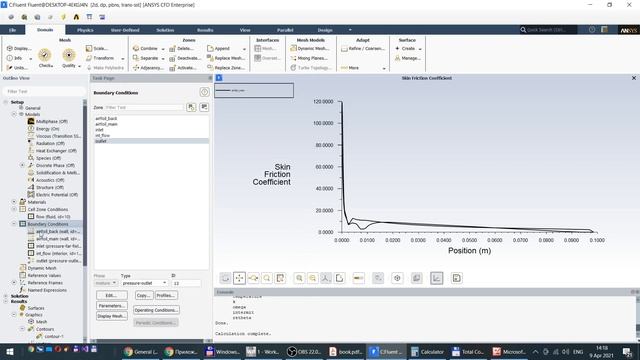Click the Edit... button
This screenshot has height=360, width=640.
[111, 295]
